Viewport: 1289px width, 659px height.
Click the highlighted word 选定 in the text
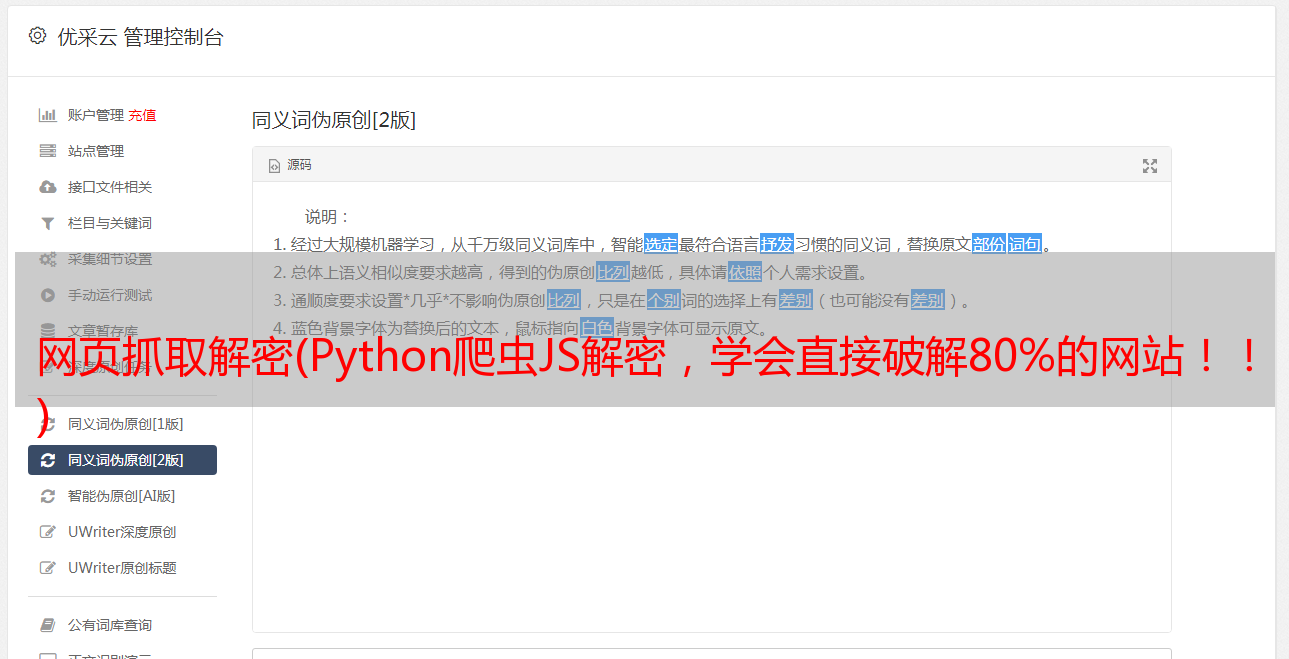[x=661, y=244]
